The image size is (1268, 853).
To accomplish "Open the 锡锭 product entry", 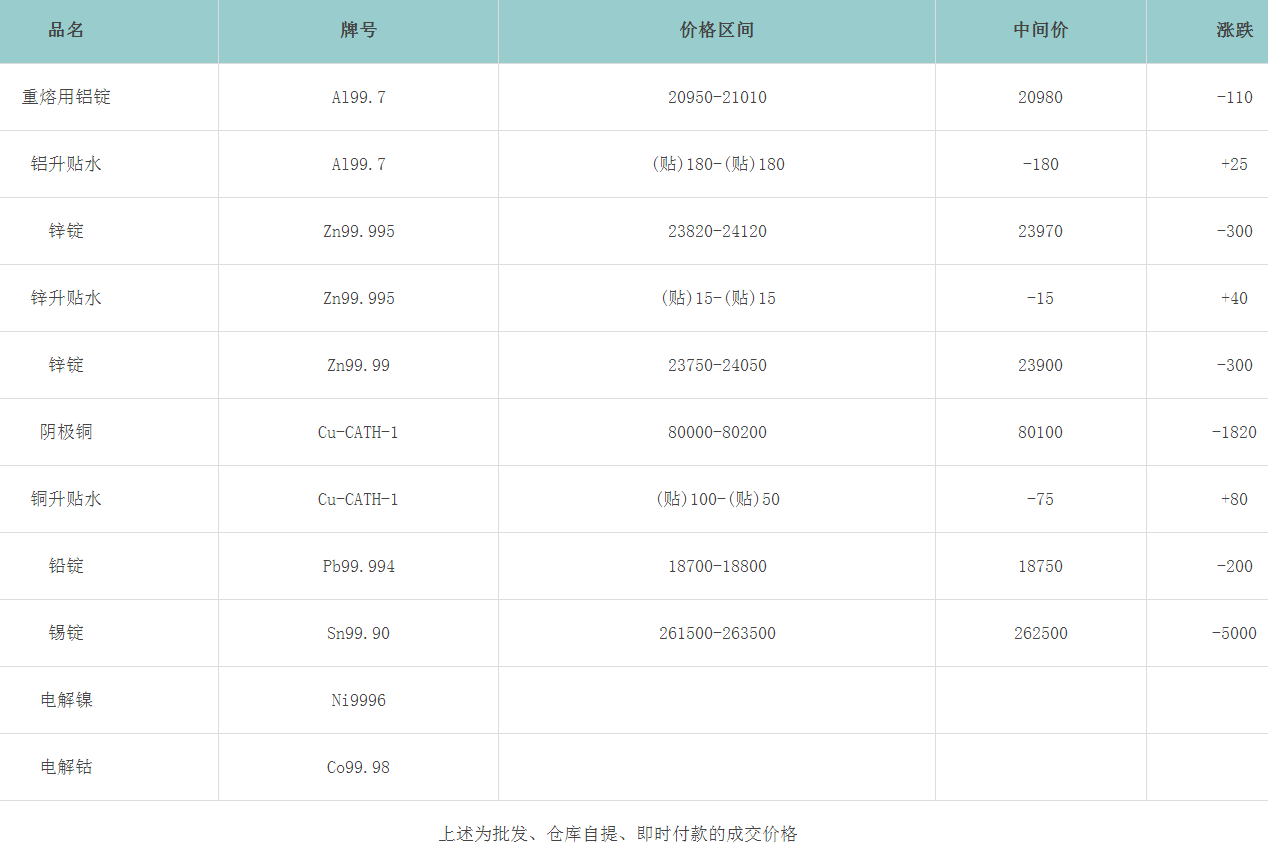I will tap(66, 633).
